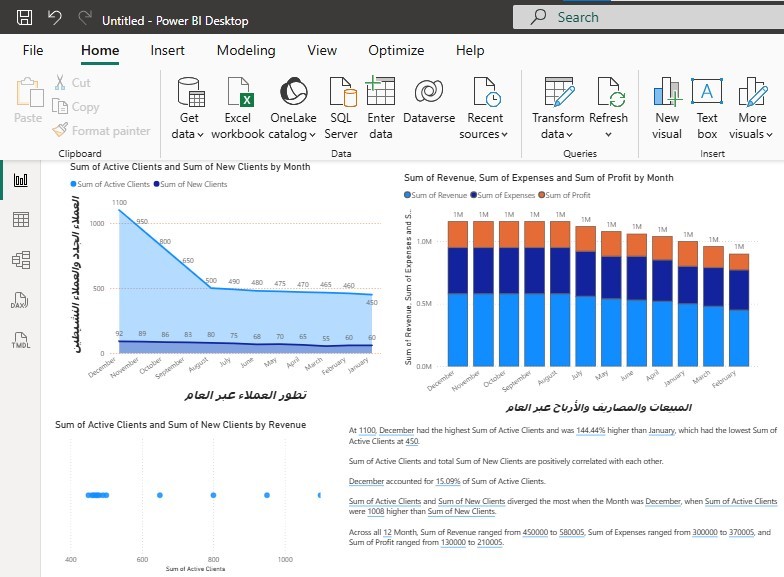Expand the Recent sources dropdown
This screenshot has width=784, height=577.
click(x=485, y=134)
